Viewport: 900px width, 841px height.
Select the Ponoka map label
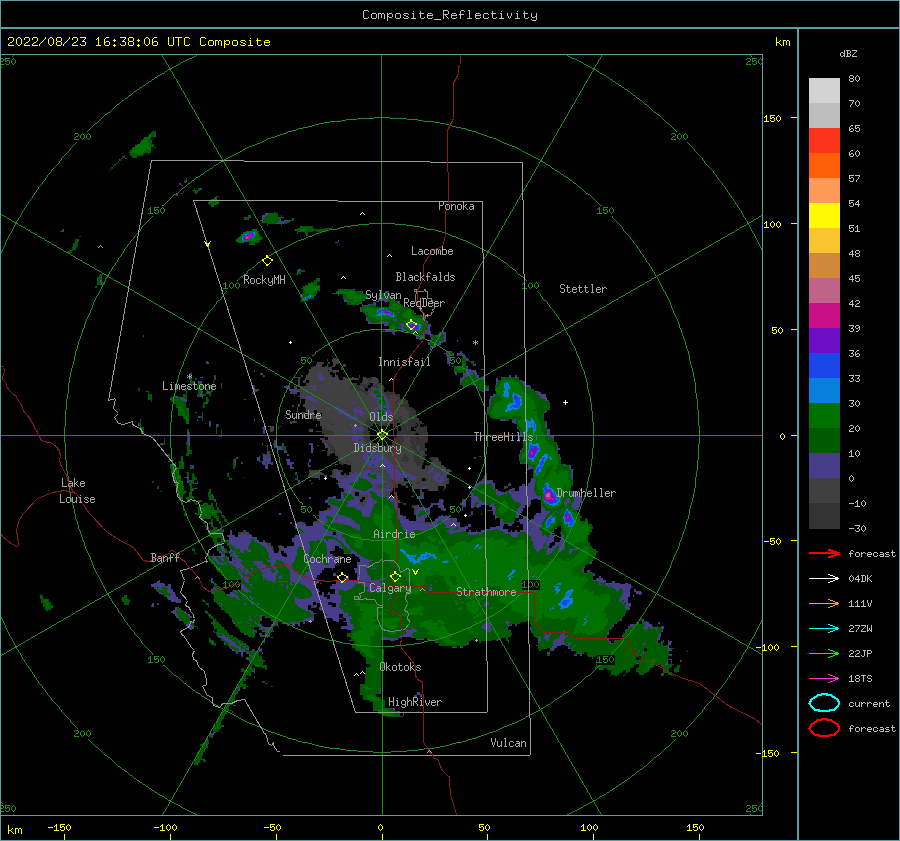(x=456, y=206)
